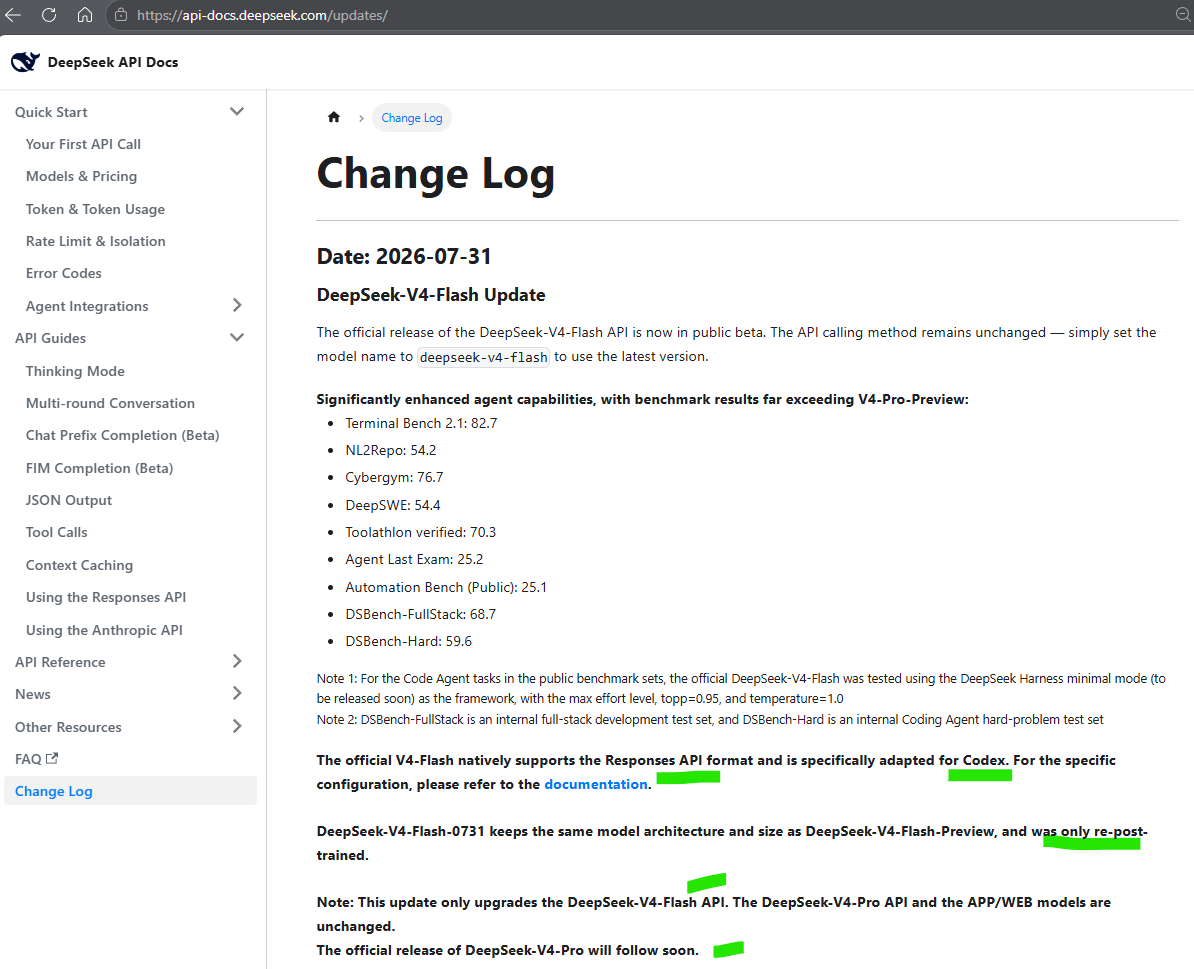Screen dimensions: 1194x969
Task: Go to browser home page icon
Action: pyautogui.click(x=85, y=14)
